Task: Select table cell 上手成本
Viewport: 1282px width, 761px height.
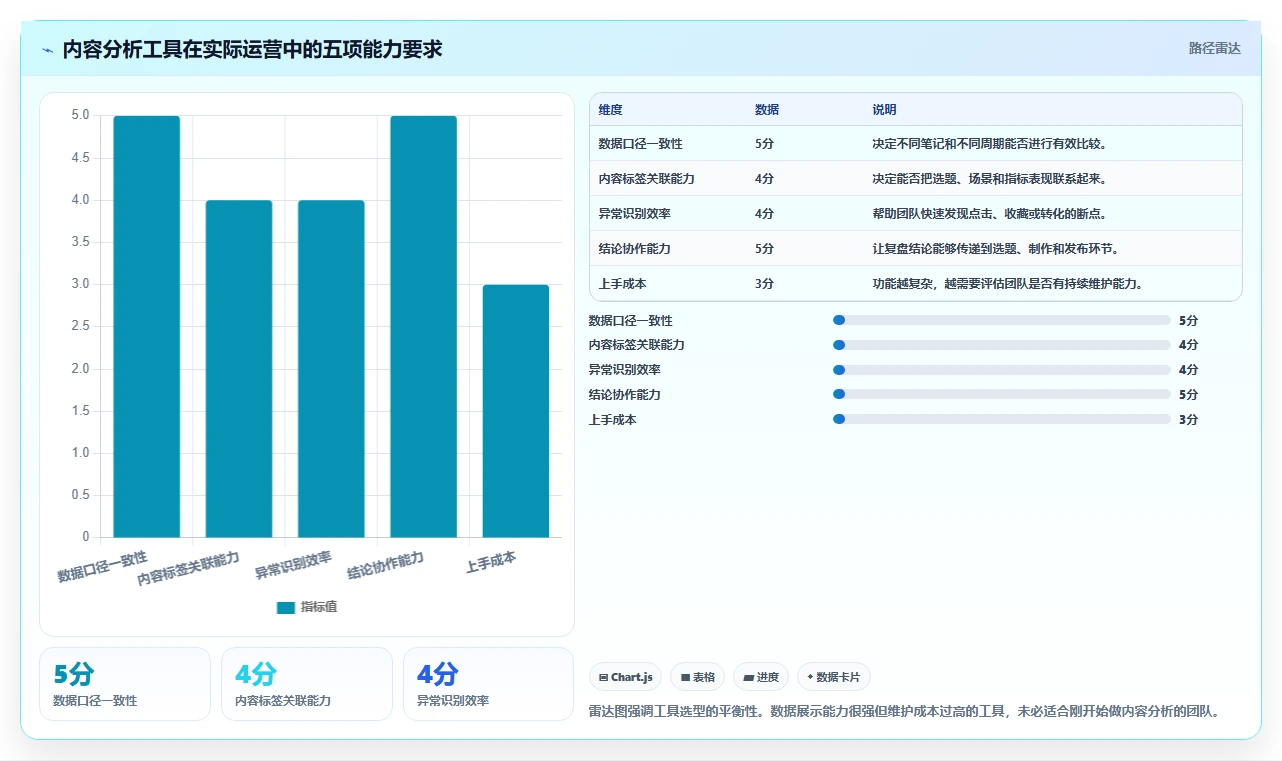Action: click(622, 284)
